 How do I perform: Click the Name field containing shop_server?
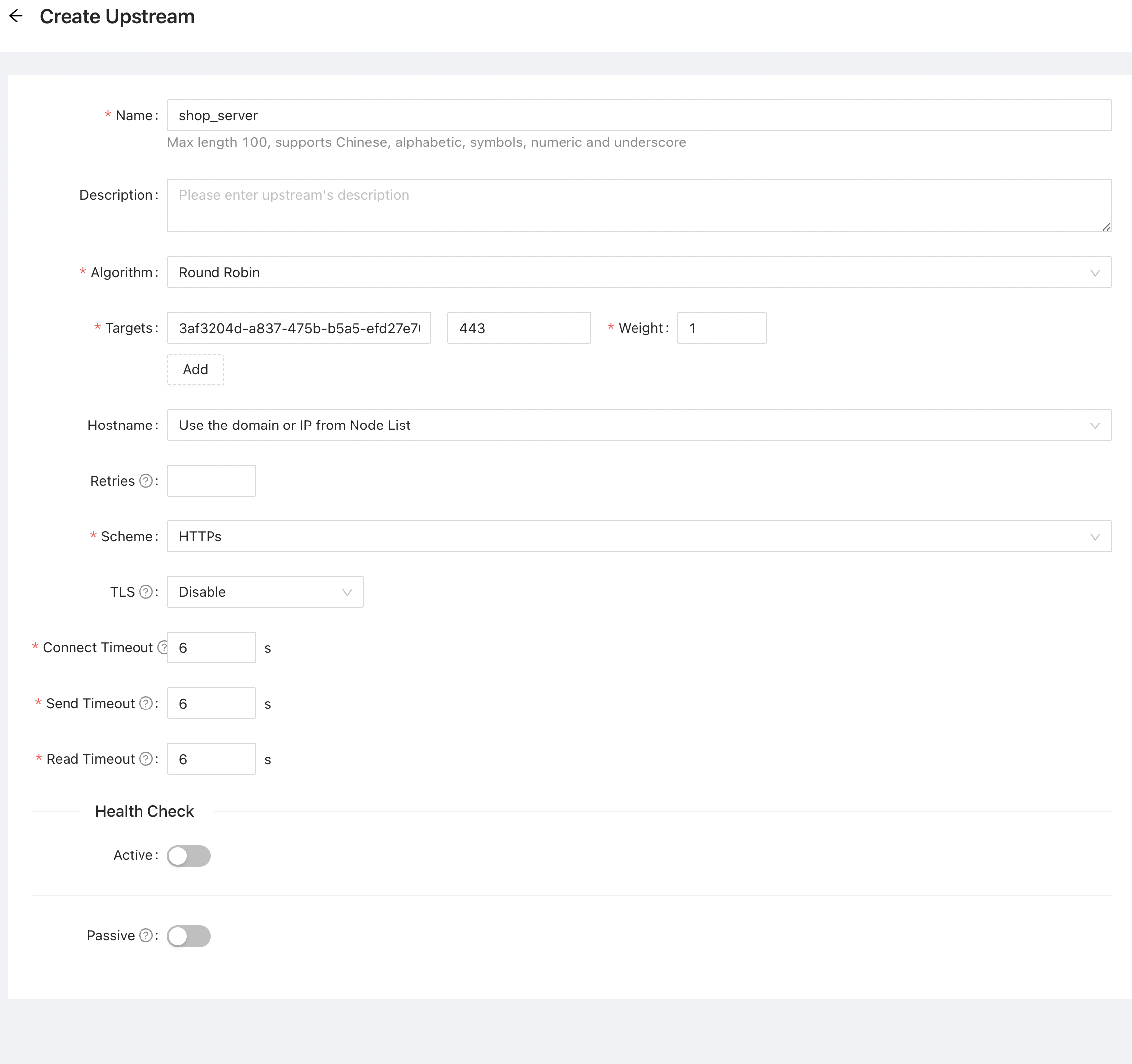[639, 116]
